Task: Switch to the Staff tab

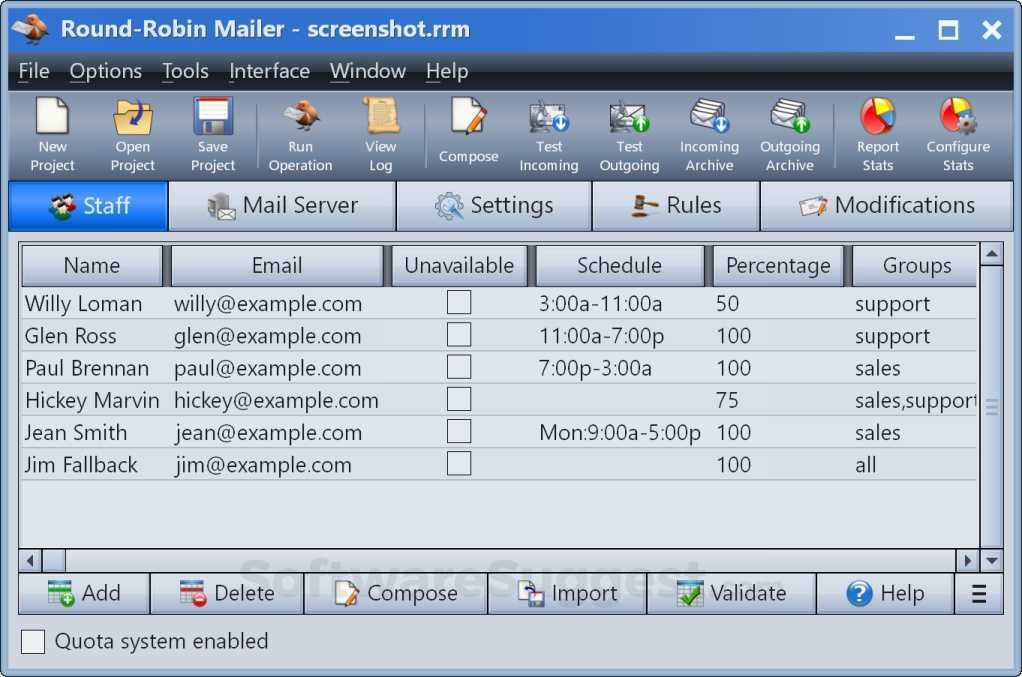Action: pos(89,206)
